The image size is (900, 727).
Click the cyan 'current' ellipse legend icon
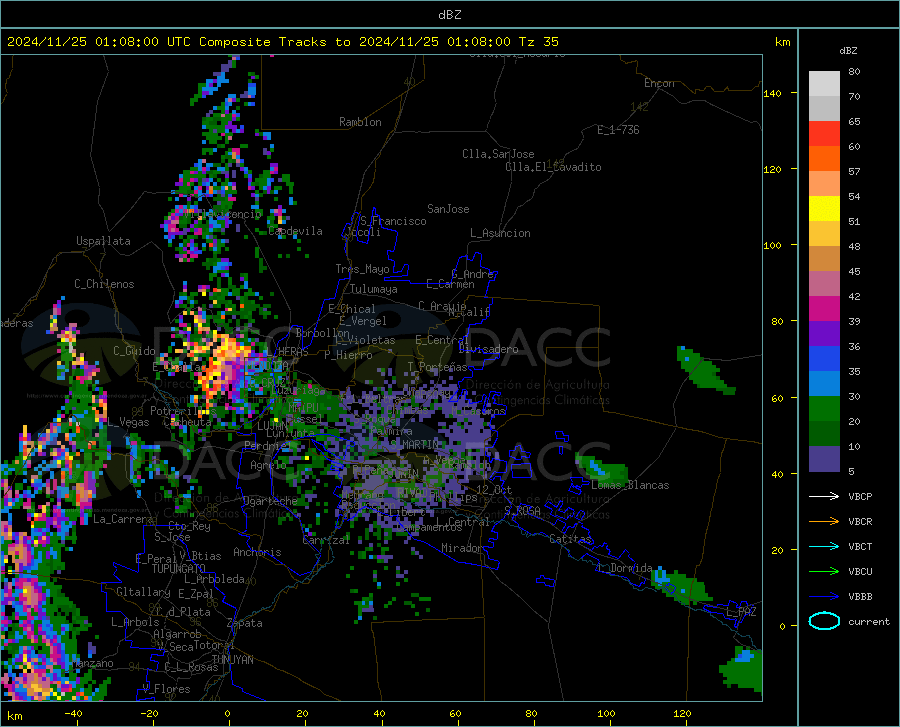pos(824,621)
